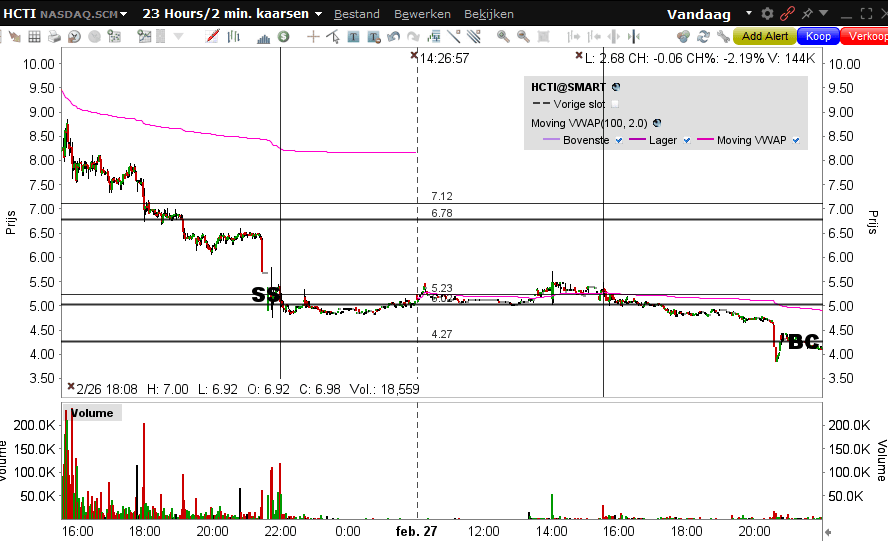
Task: Expand the 23 Hours/2 min. kaarsen dropdown
Action: click(318, 14)
